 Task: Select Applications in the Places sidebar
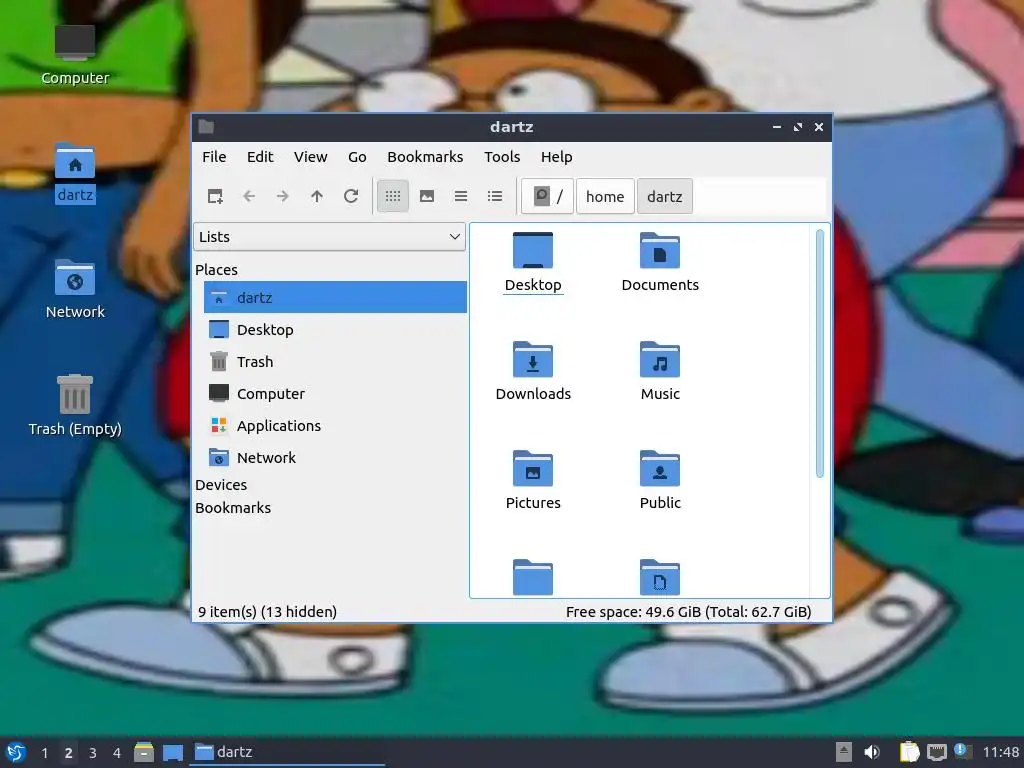pos(335,425)
